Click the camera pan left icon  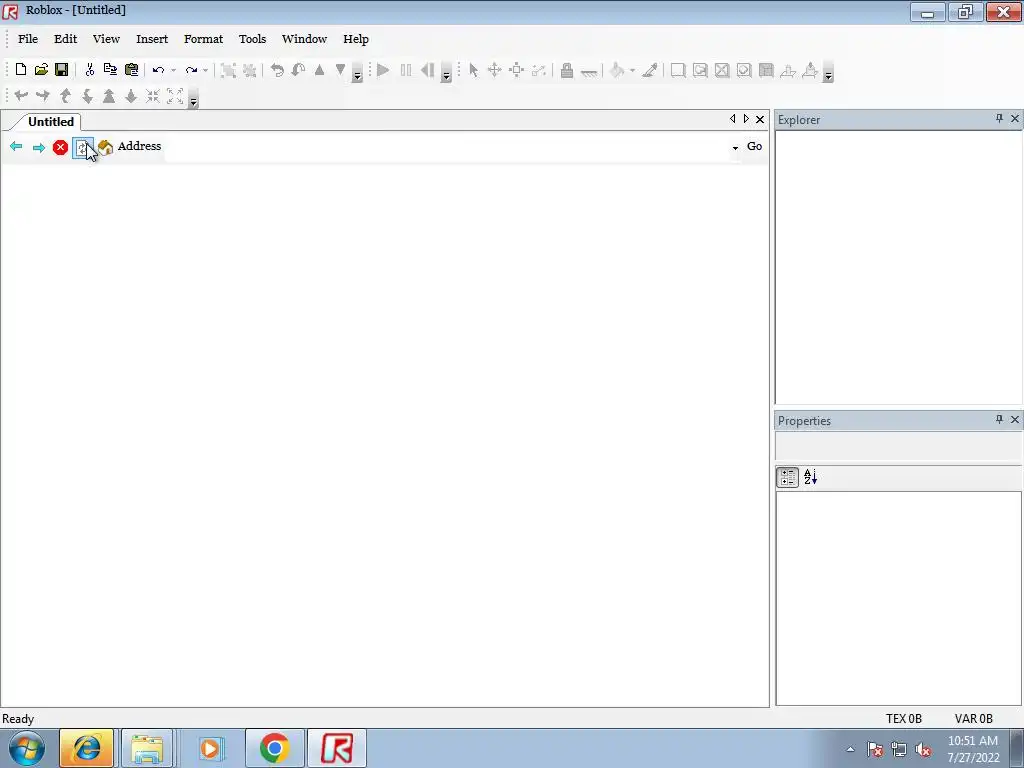21,96
